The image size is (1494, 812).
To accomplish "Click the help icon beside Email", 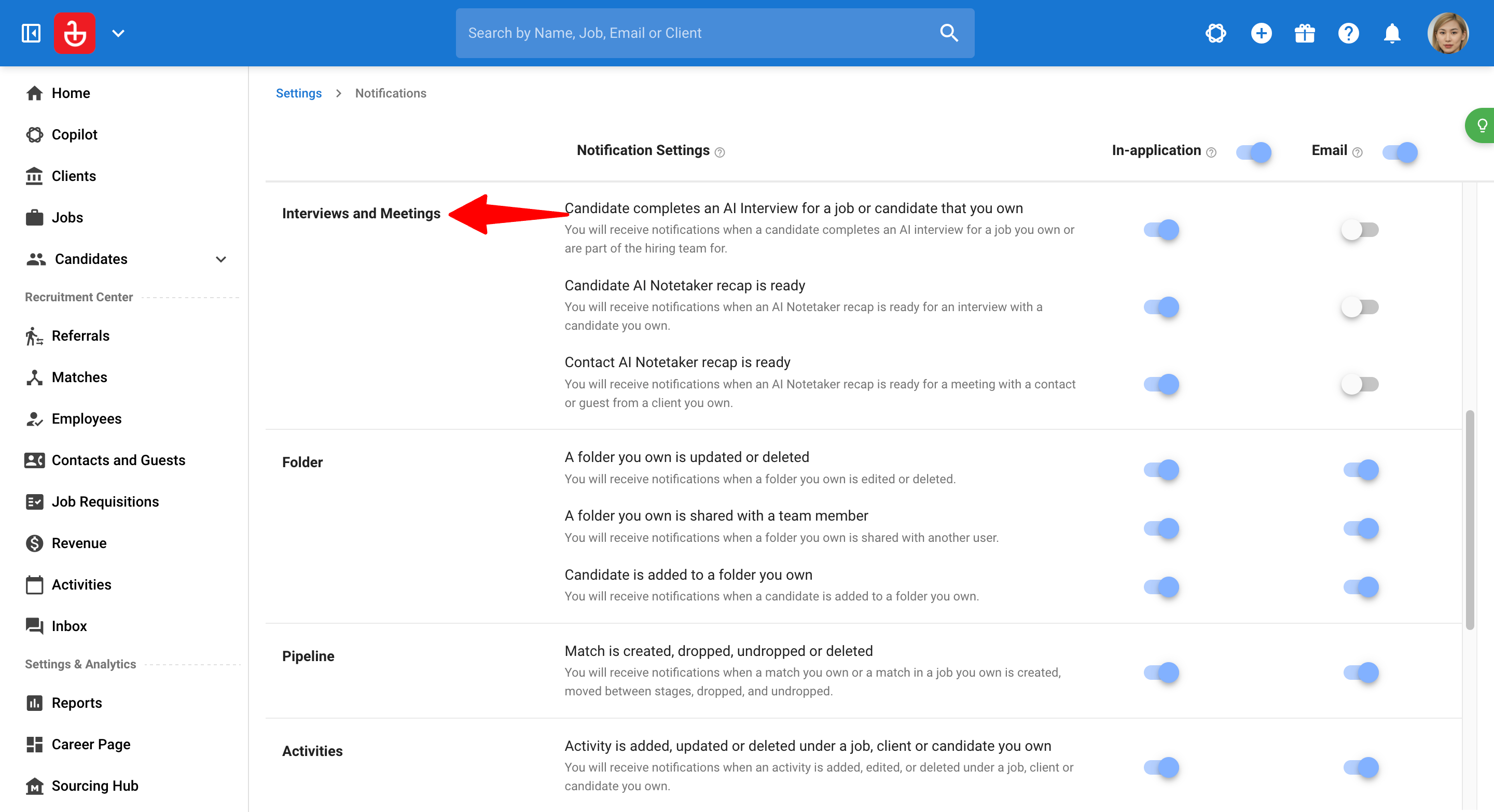I will click(x=1357, y=152).
